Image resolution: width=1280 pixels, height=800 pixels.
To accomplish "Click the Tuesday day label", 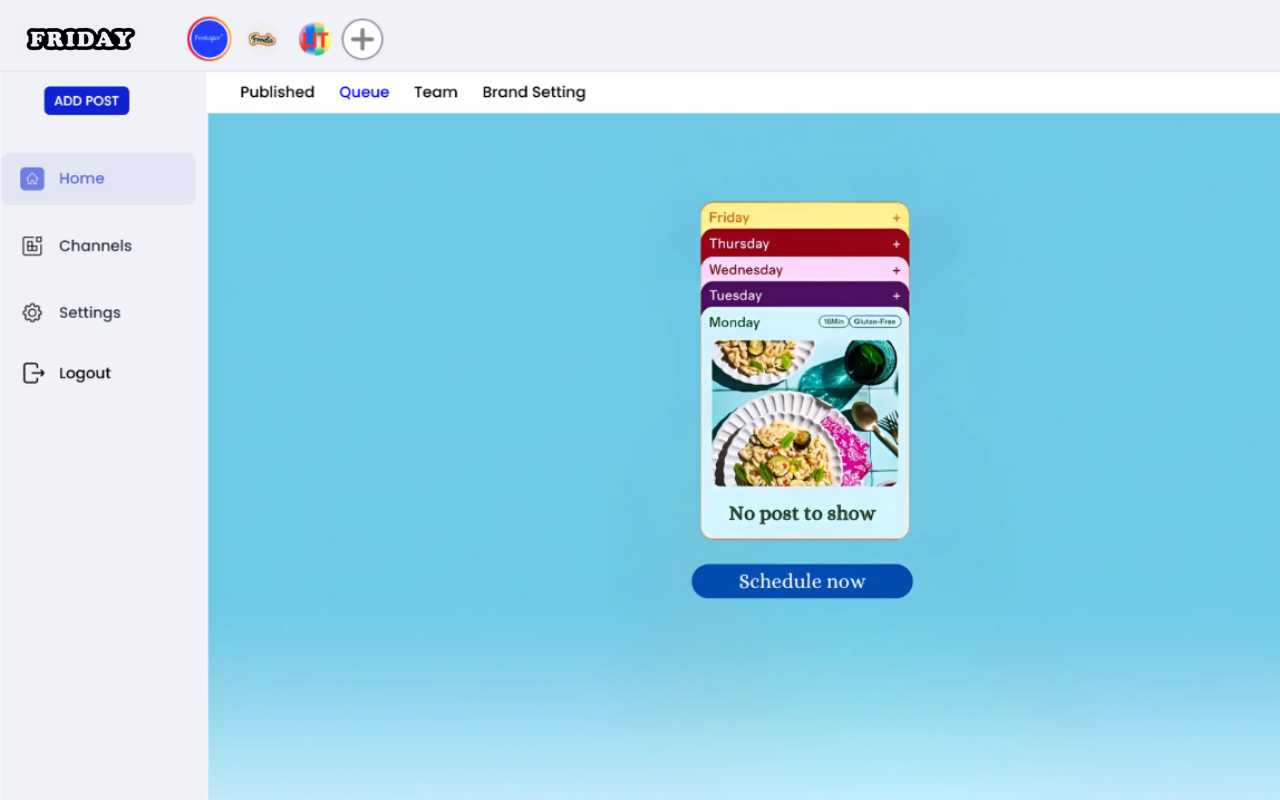I will (735, 295).
